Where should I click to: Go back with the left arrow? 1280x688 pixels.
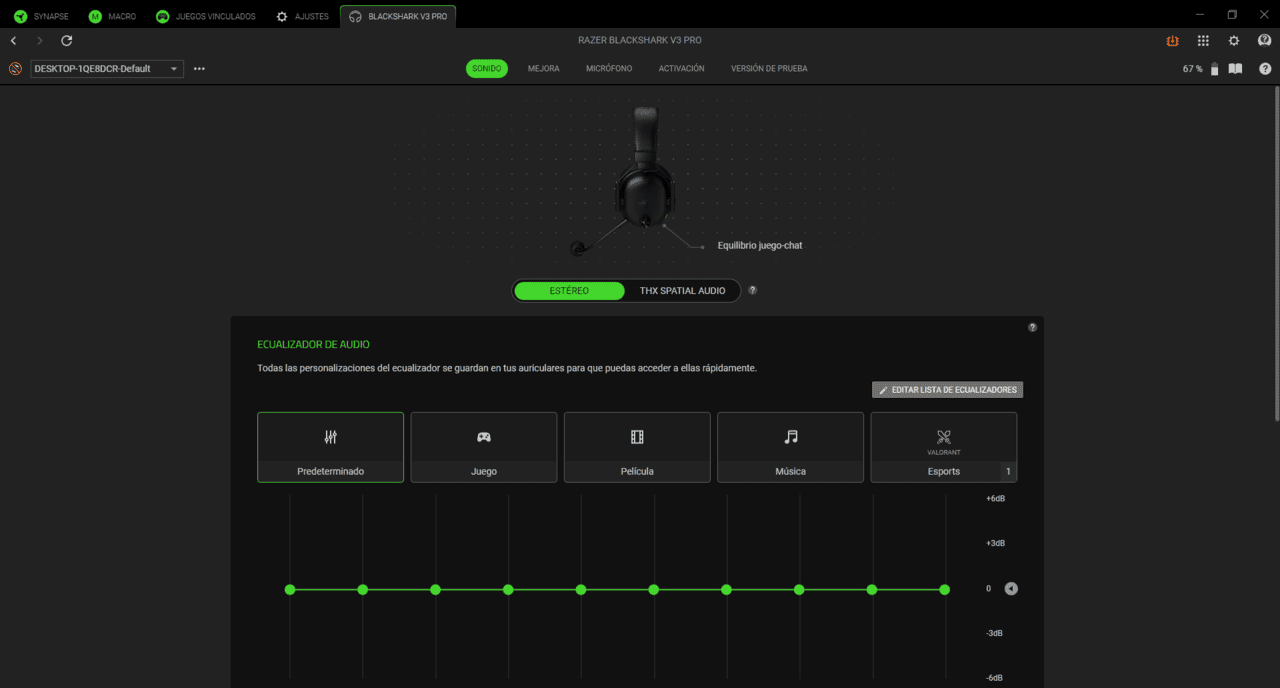[13, 41]
